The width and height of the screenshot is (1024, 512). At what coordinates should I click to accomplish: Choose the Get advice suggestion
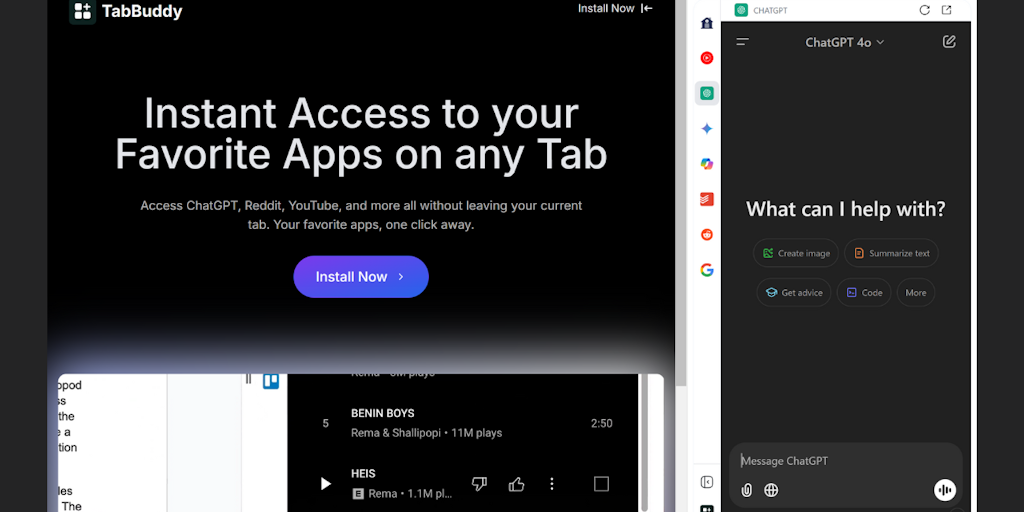click(x=794, y=293)
